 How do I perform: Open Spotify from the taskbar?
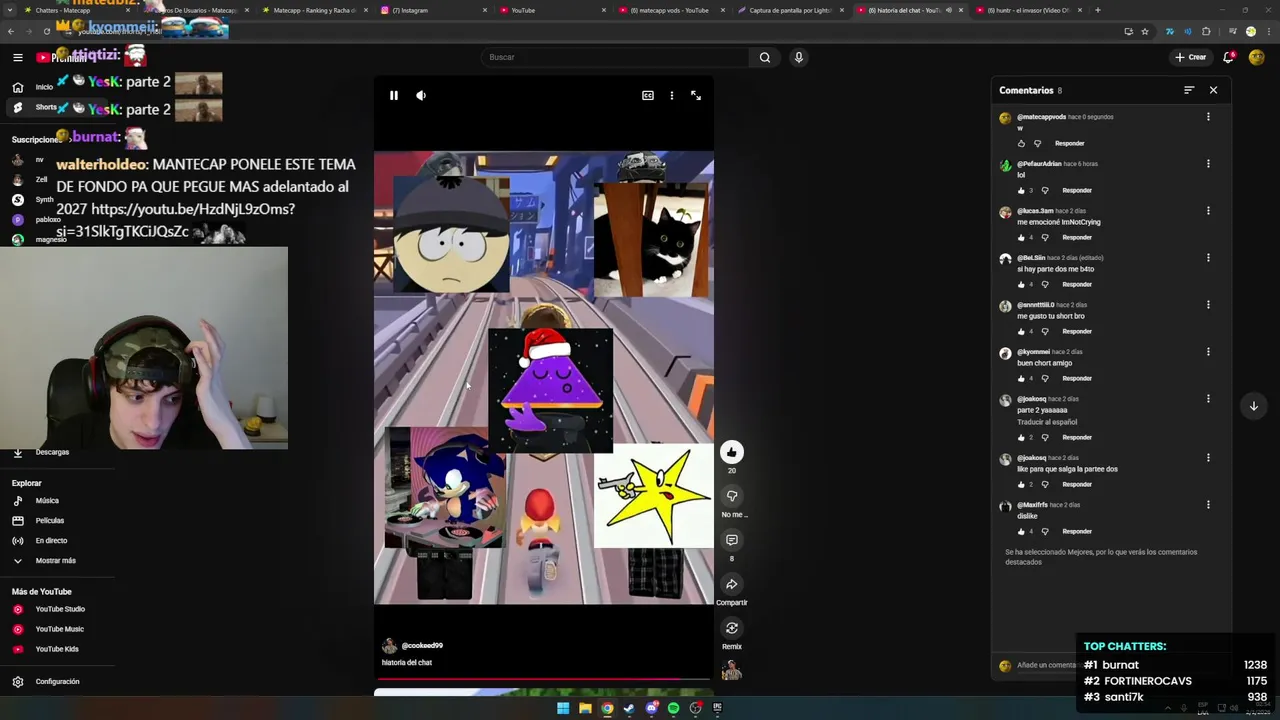point(673,709)
